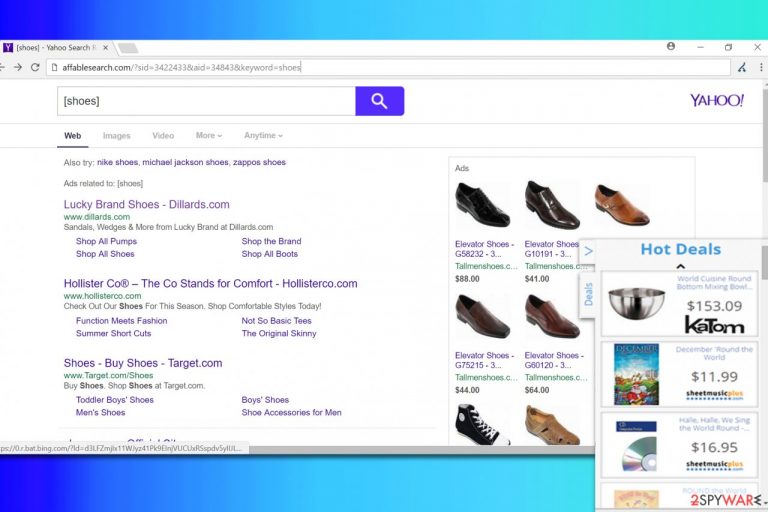Expand the More search options dropdown
Screen dimensions: 768x512
coord(209,136)
